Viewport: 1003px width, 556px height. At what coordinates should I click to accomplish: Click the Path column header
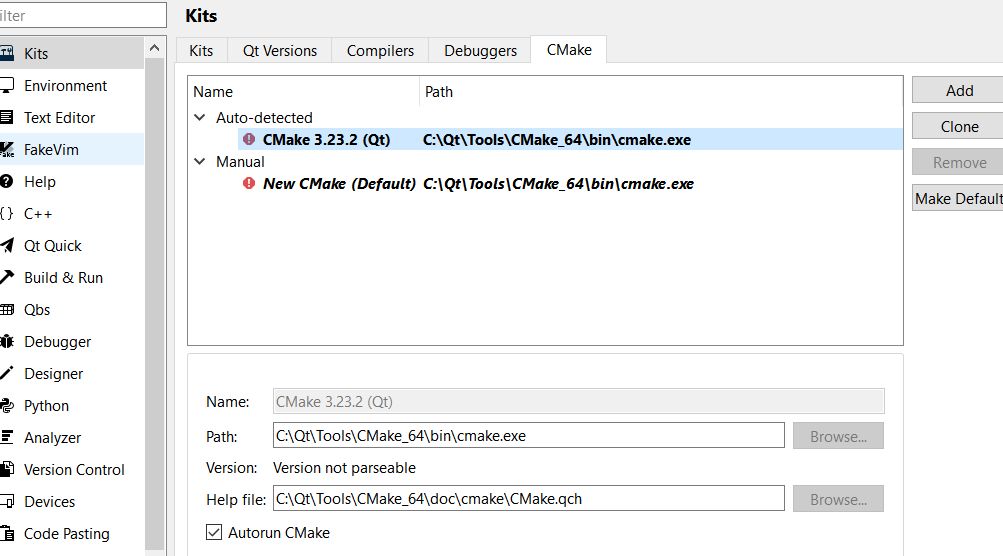661,91
